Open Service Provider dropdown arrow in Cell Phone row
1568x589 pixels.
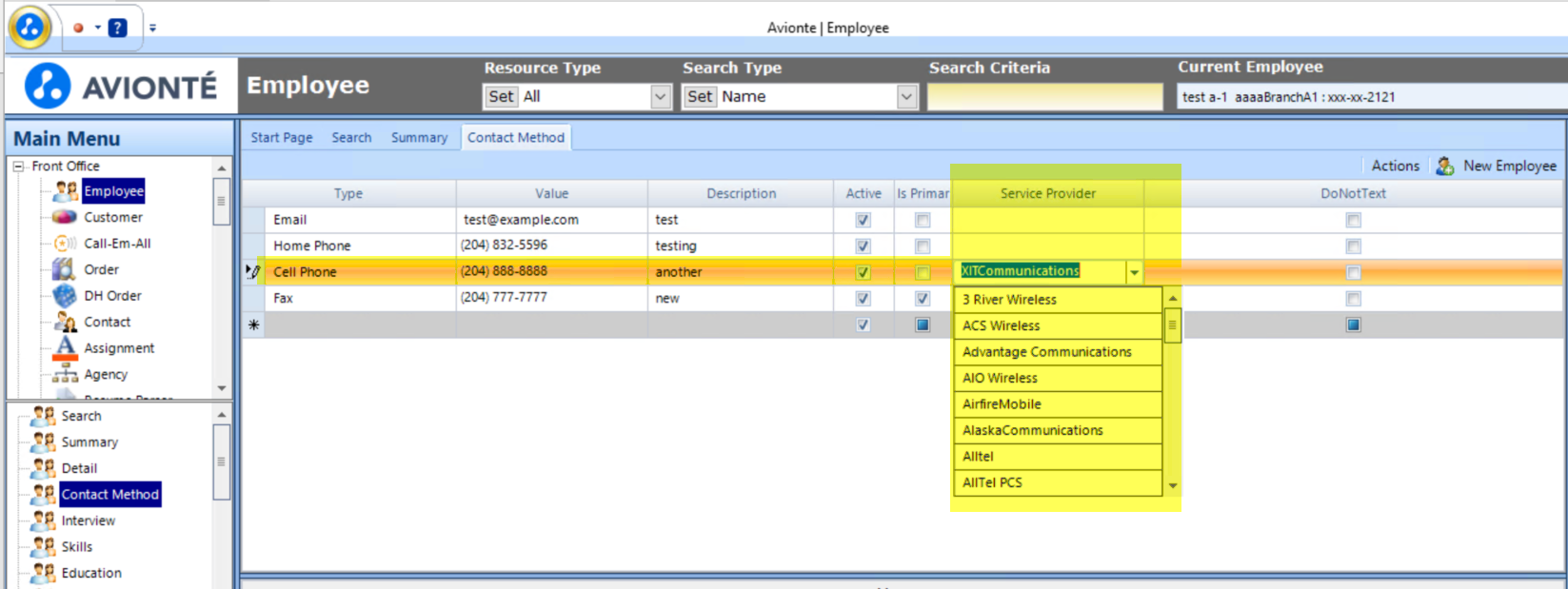tap(1134, 272)
